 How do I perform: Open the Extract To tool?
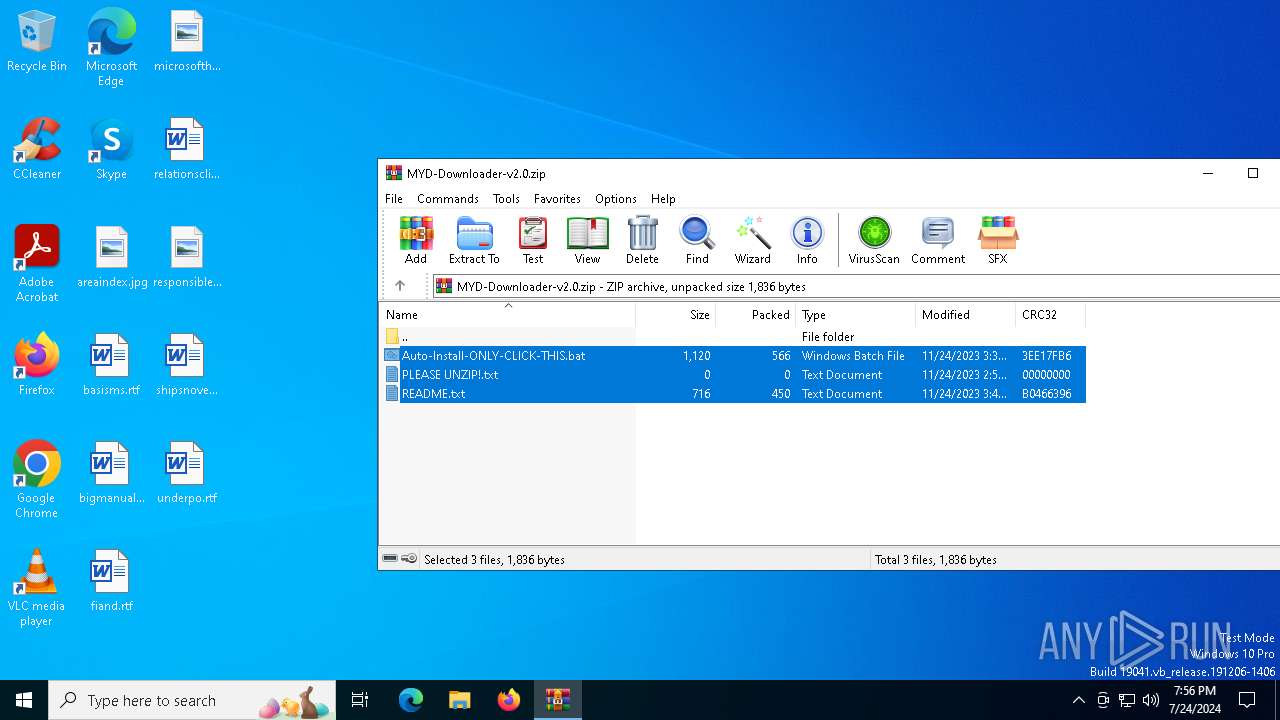coord(474,240)
